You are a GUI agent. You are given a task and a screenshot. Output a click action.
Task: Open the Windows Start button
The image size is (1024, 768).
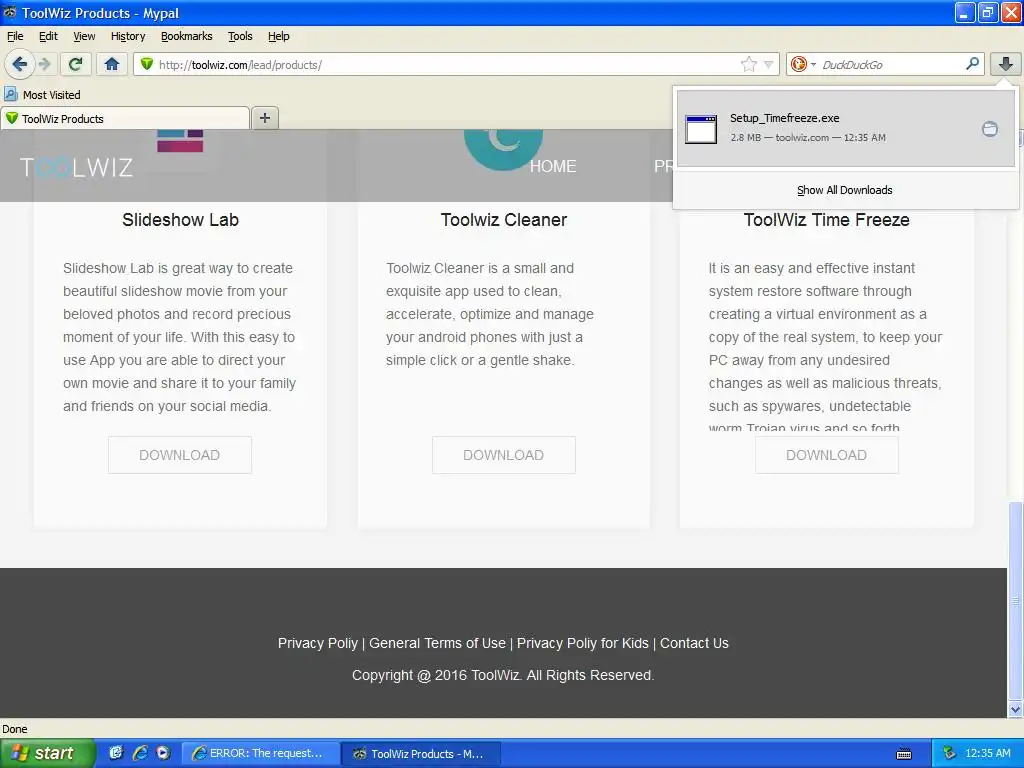point(47,753)
